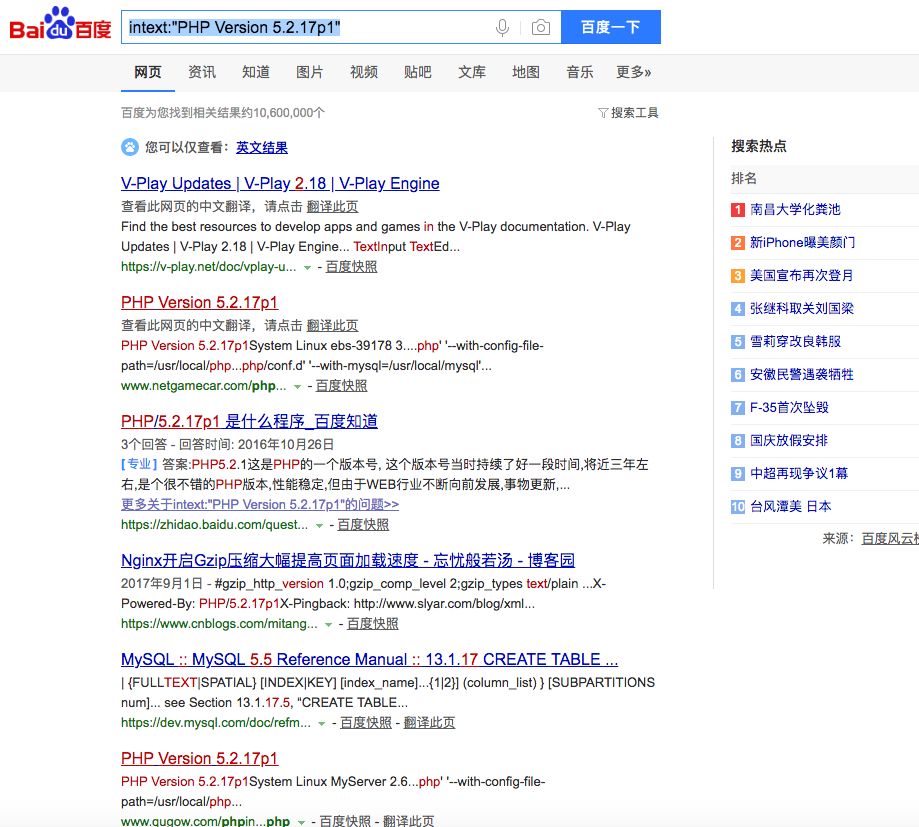Open hot topic F-35首次坠毁
Viewport: 919px width, 827px height.
[789, 407]
